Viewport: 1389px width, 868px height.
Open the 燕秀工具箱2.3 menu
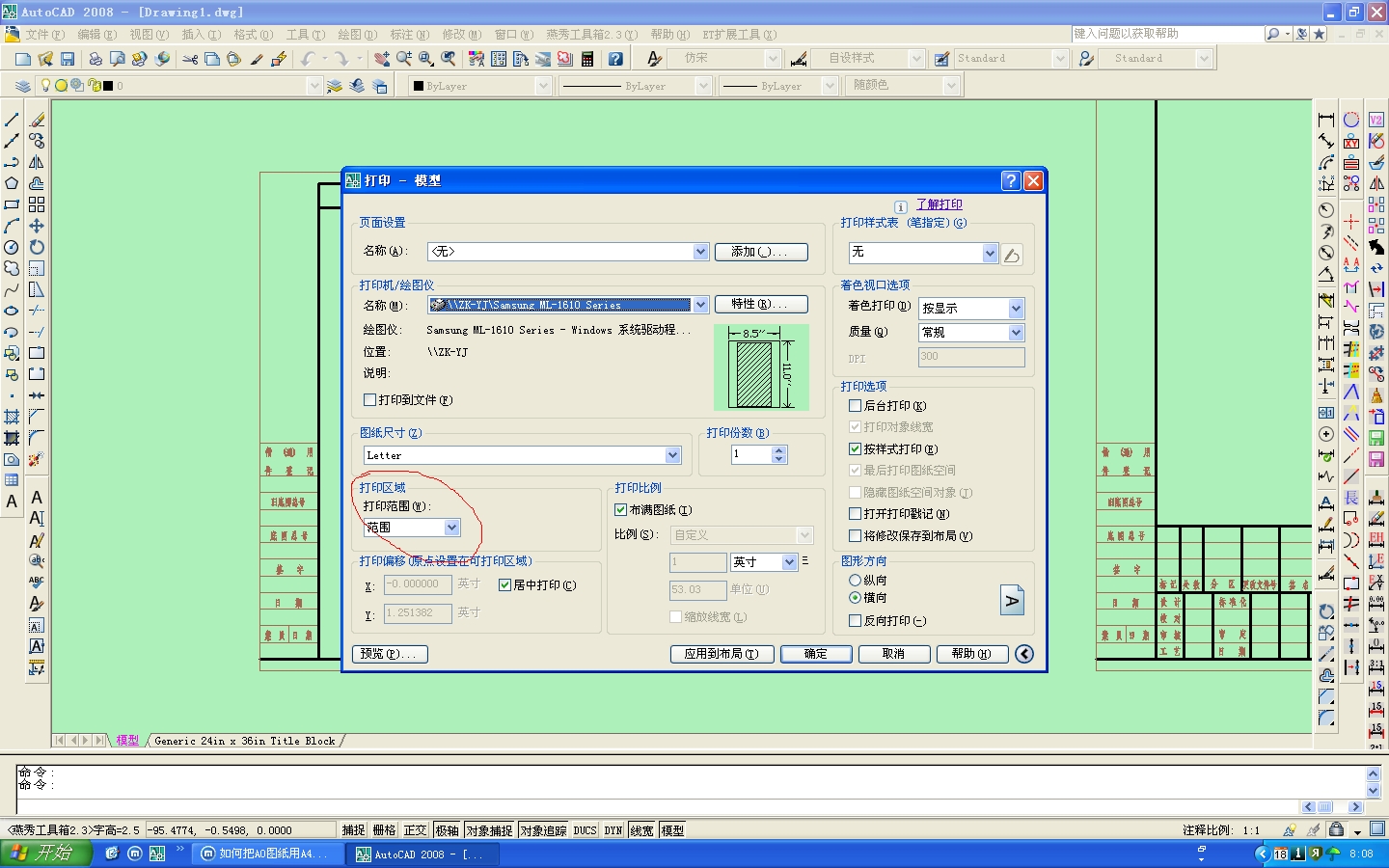tap(591, 35)
